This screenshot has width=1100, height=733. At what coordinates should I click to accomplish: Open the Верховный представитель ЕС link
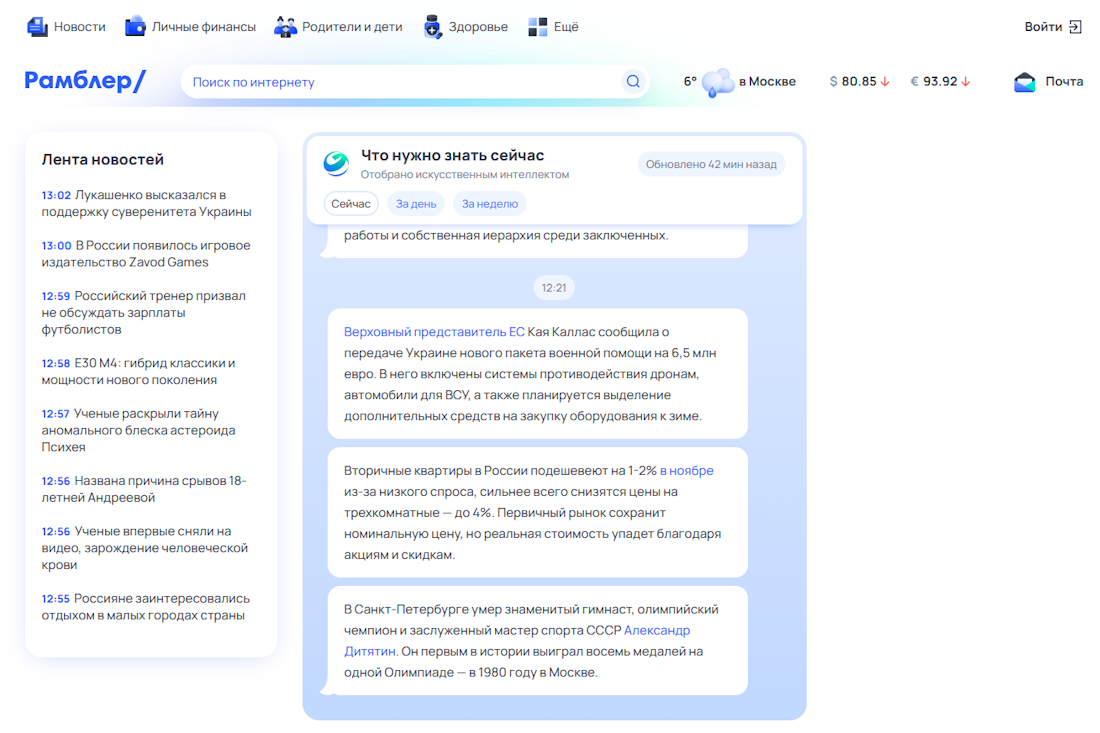click(434, 332)
